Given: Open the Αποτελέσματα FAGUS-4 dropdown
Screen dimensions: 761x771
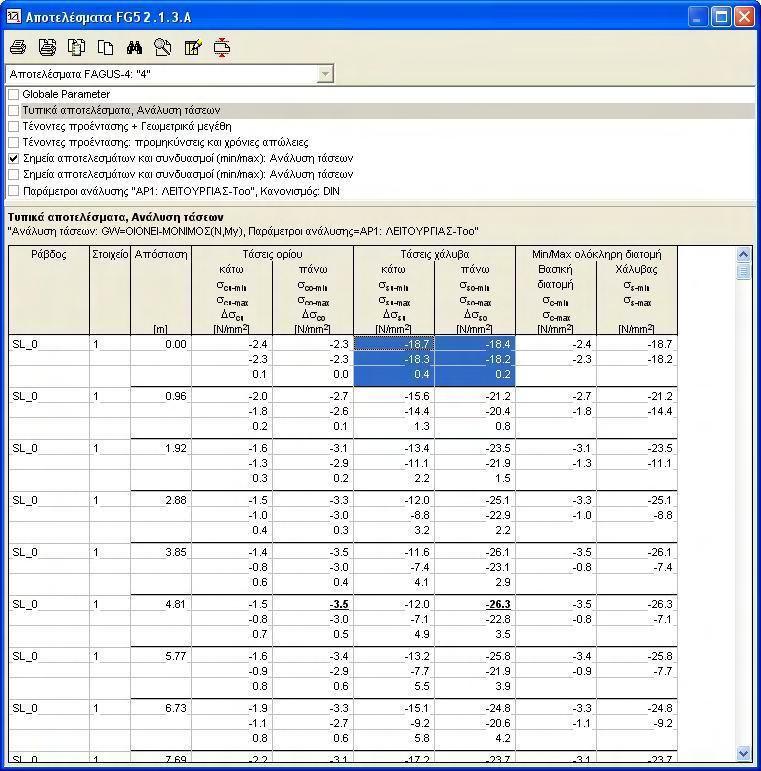Looking at the screenshot, I should (x=324, y=74).
